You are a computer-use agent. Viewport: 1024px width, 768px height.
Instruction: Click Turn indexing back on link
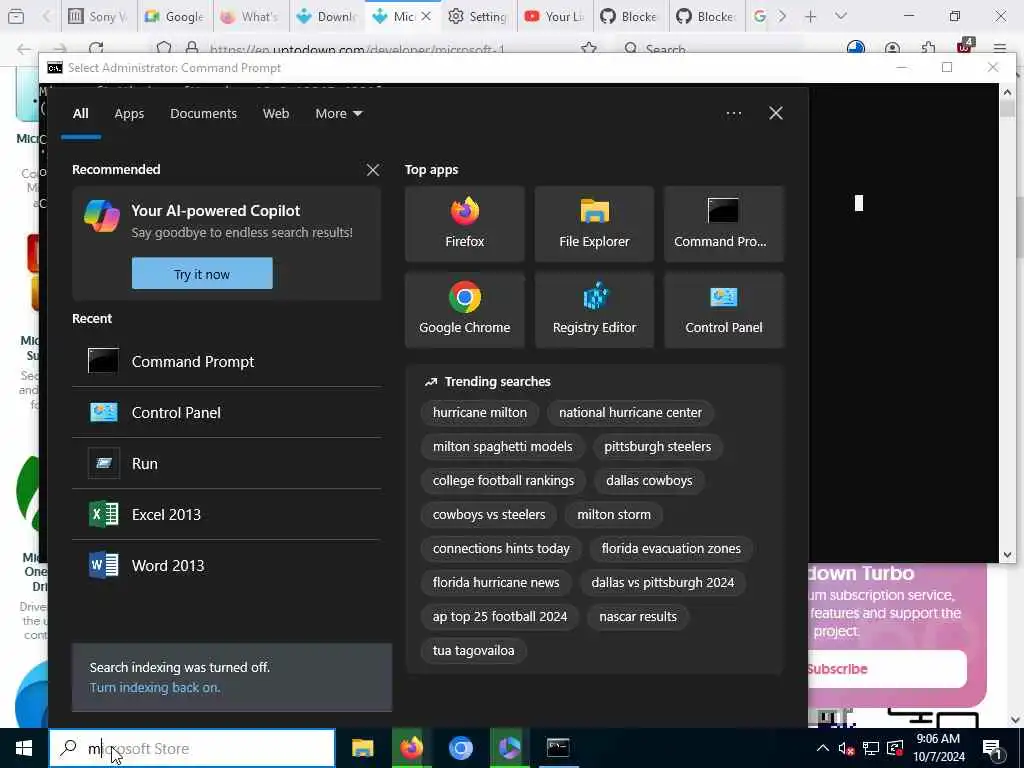155,687
